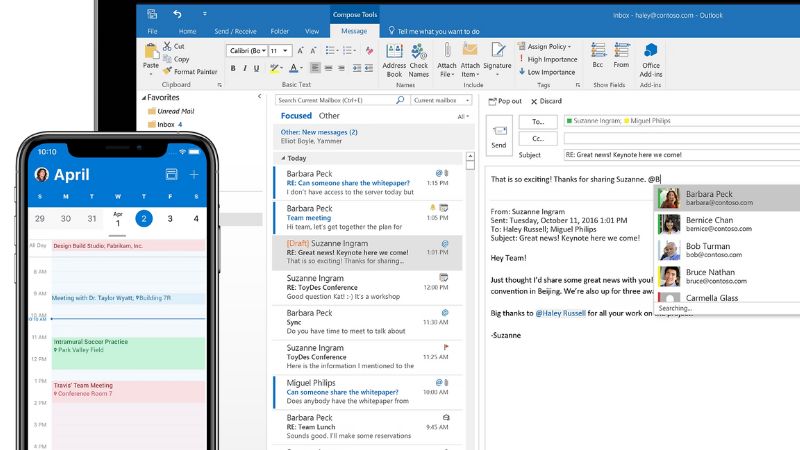Click the Discard X icon
Viewport: 800px width, 450px height.
[x=534, y=102]
